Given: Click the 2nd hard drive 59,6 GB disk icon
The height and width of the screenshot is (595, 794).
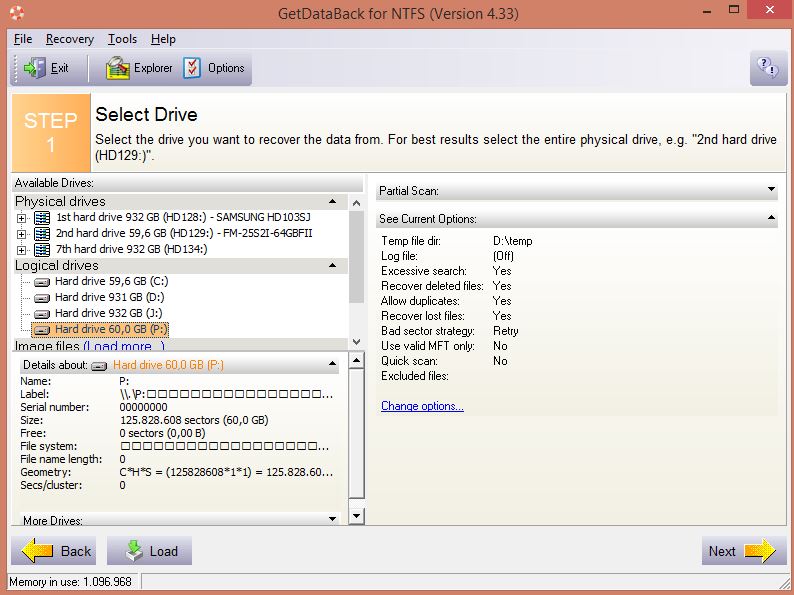Looking at the screenshot, I should (x=42, y=233).
